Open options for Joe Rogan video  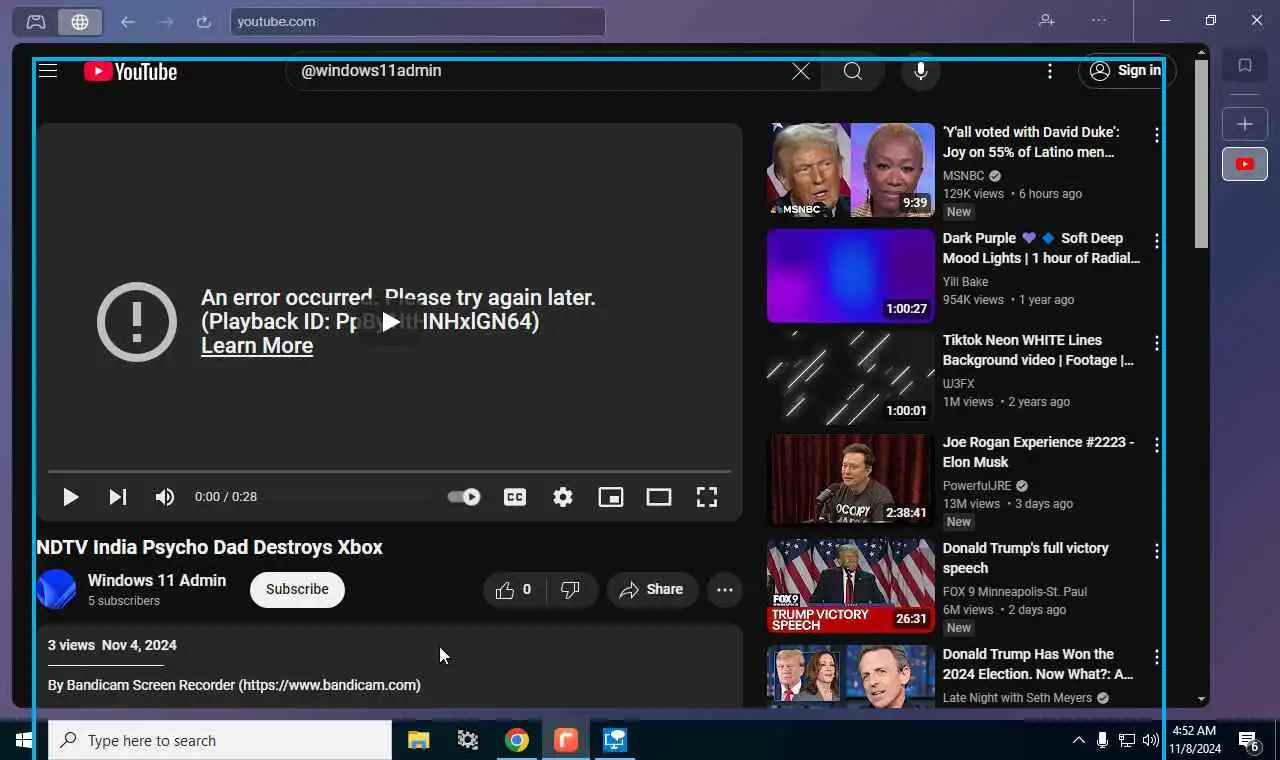pos(1157,445)
